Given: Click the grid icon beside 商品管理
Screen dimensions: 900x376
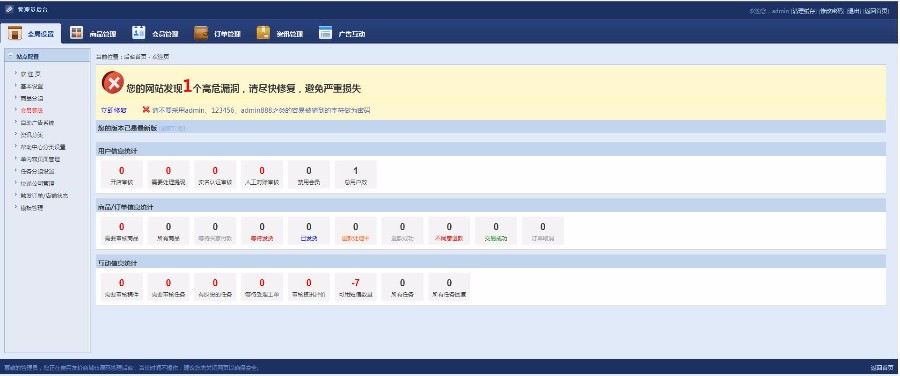Looking at the screenshot, I should point(76,33).
